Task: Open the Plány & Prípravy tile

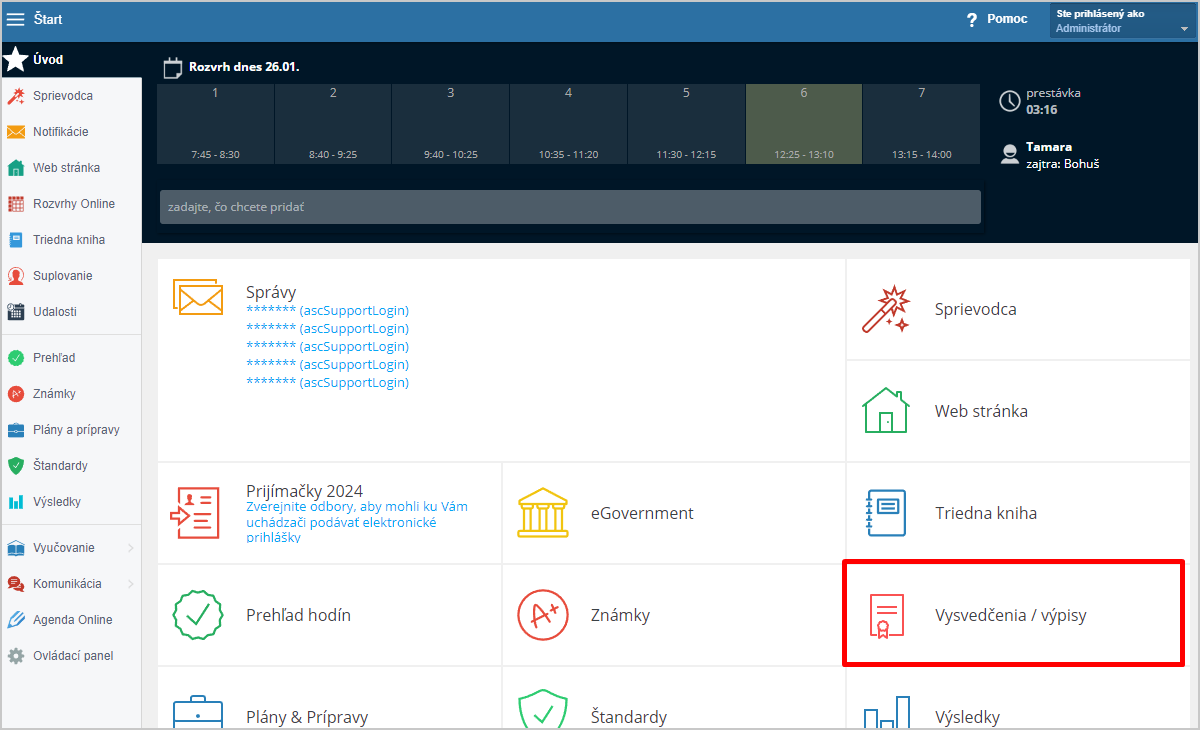Action: point(330,699)
